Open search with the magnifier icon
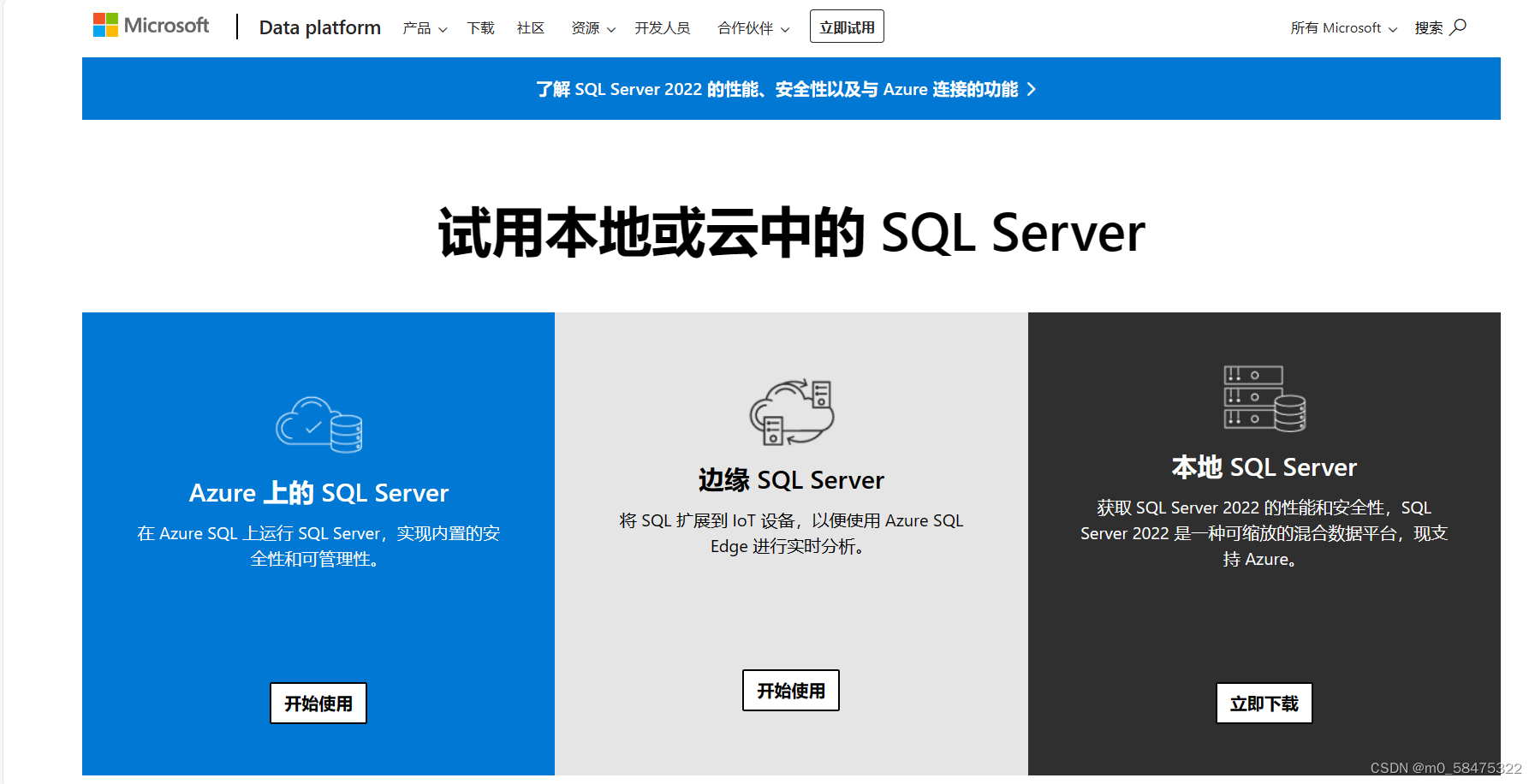 [1460, 27]
